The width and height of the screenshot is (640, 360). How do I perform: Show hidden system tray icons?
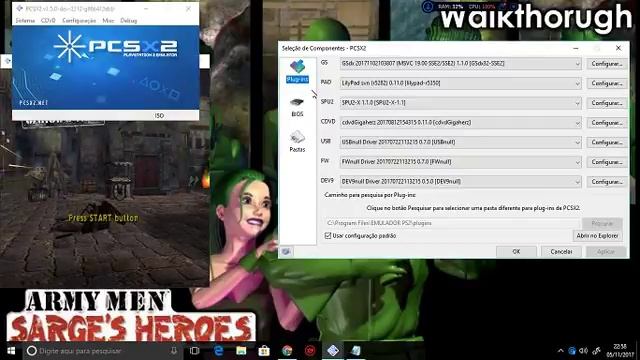pyautogui.click(x=560, y=351)
